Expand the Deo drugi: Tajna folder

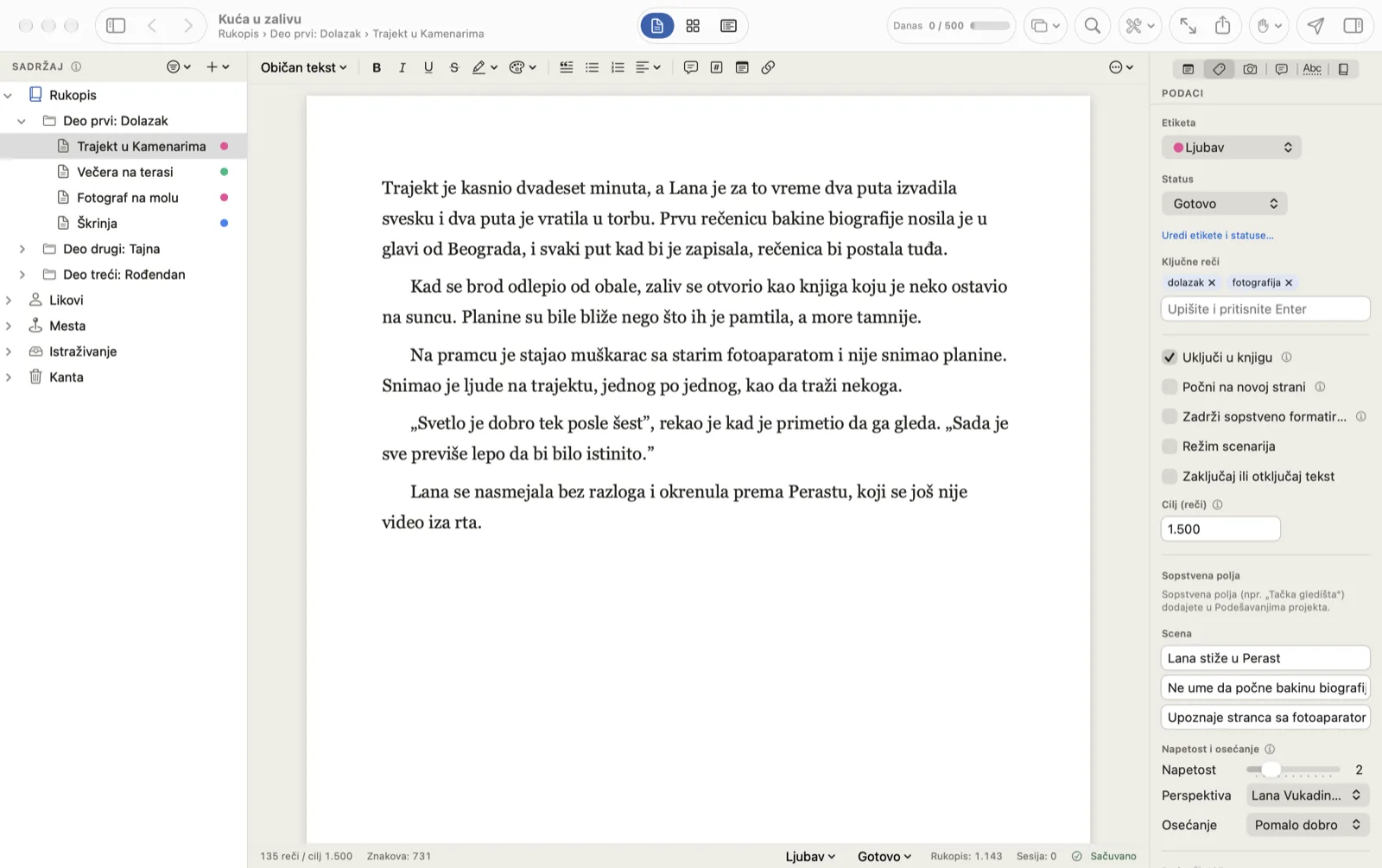pyautogui.click(x=22, y=249)
